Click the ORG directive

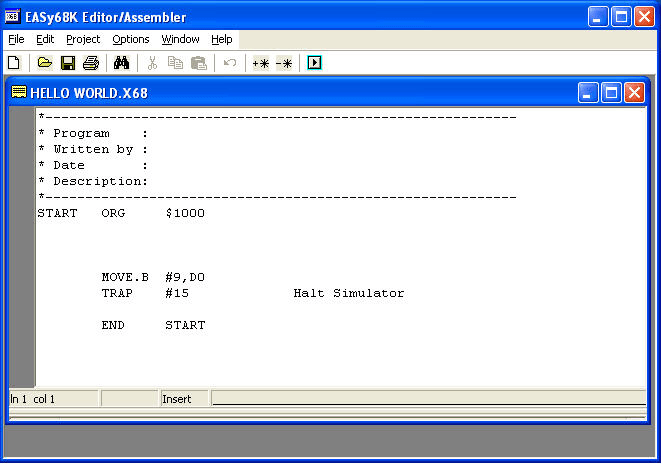113,213
